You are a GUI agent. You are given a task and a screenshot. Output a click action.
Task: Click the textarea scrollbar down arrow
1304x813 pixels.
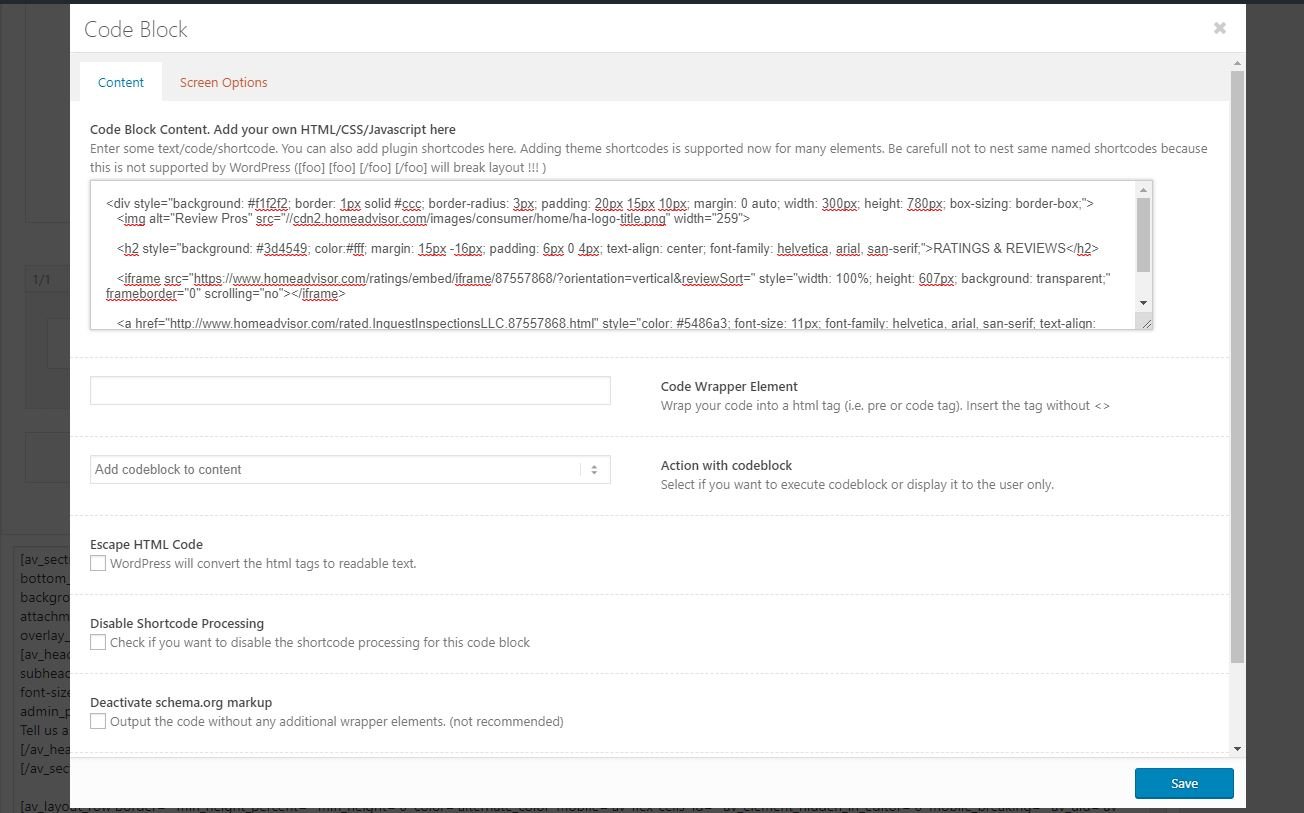point(1144,303)
